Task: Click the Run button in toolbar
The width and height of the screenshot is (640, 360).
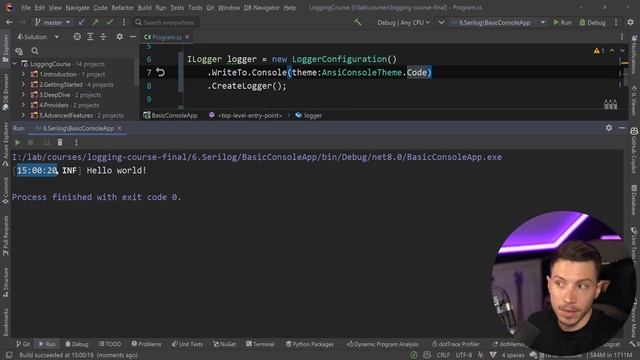Action: 562,22
